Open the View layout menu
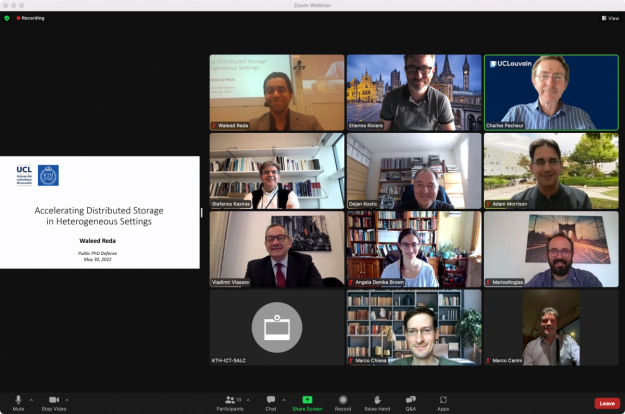 (x=610, y=18)
